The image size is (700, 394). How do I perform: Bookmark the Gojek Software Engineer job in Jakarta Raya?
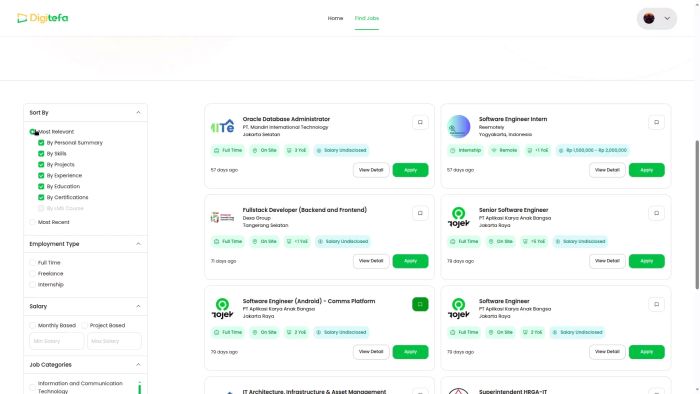coord(656,304)
